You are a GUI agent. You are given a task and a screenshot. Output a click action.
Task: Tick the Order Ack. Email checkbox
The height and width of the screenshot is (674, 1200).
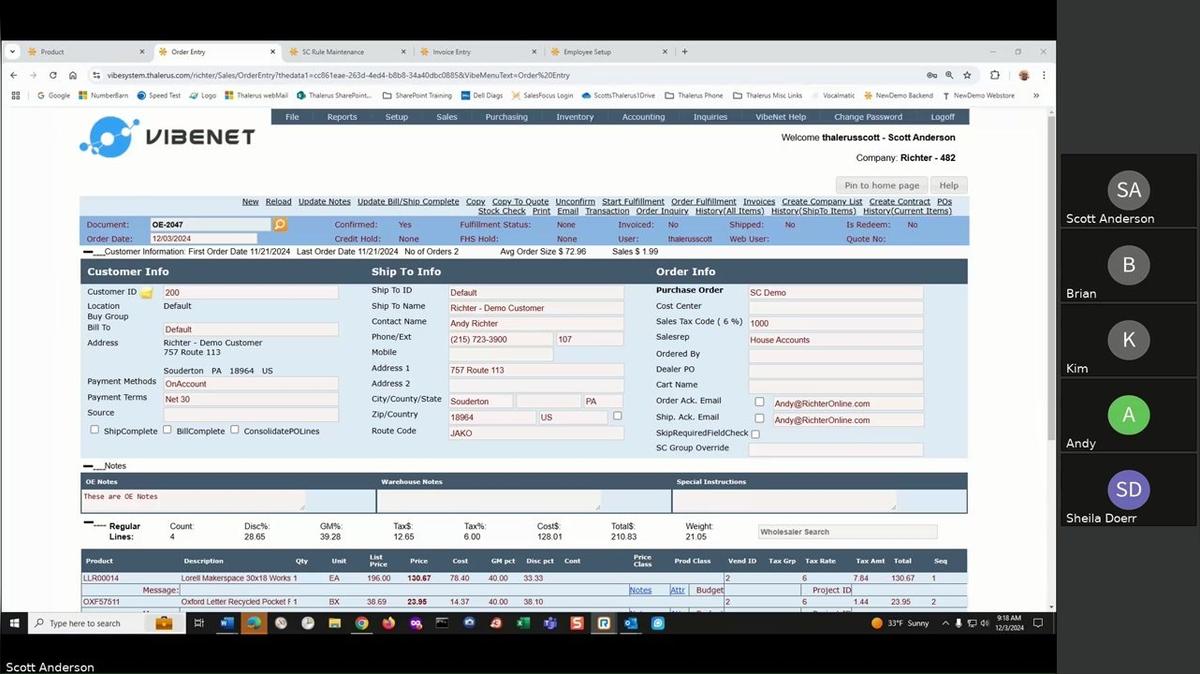point(759,402)
